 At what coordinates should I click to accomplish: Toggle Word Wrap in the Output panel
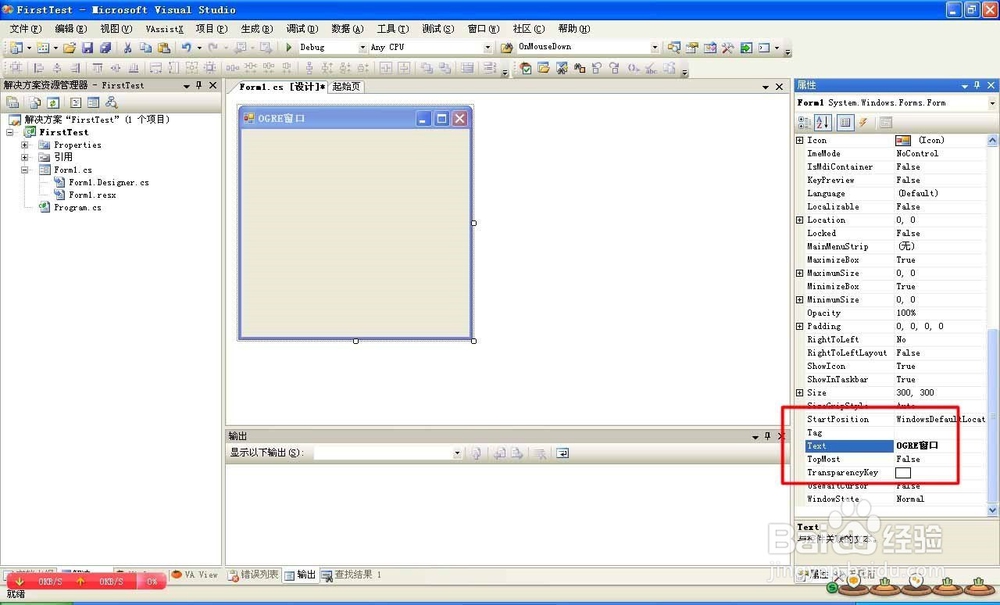(562, 453)
